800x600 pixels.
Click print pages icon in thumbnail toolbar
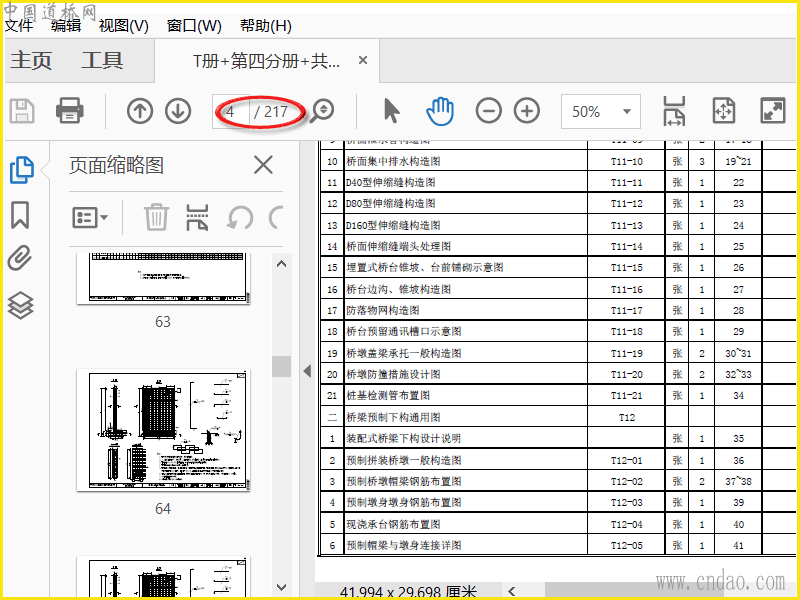point(197,217)
